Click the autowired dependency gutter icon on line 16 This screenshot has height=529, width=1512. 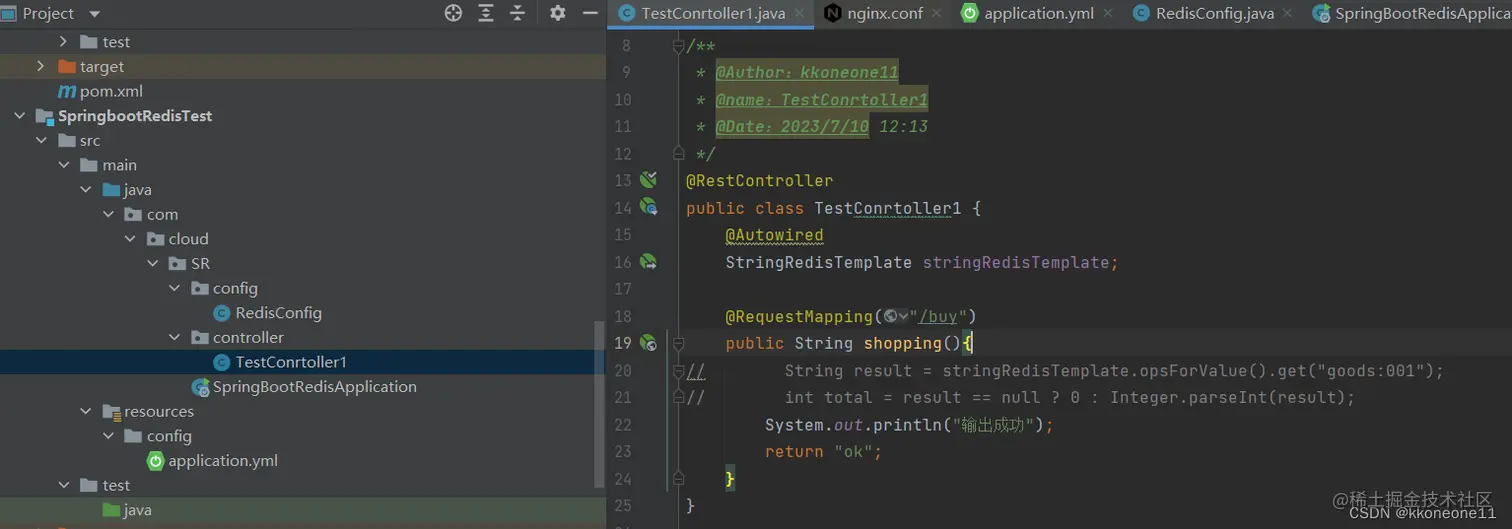tap(649, 262)
